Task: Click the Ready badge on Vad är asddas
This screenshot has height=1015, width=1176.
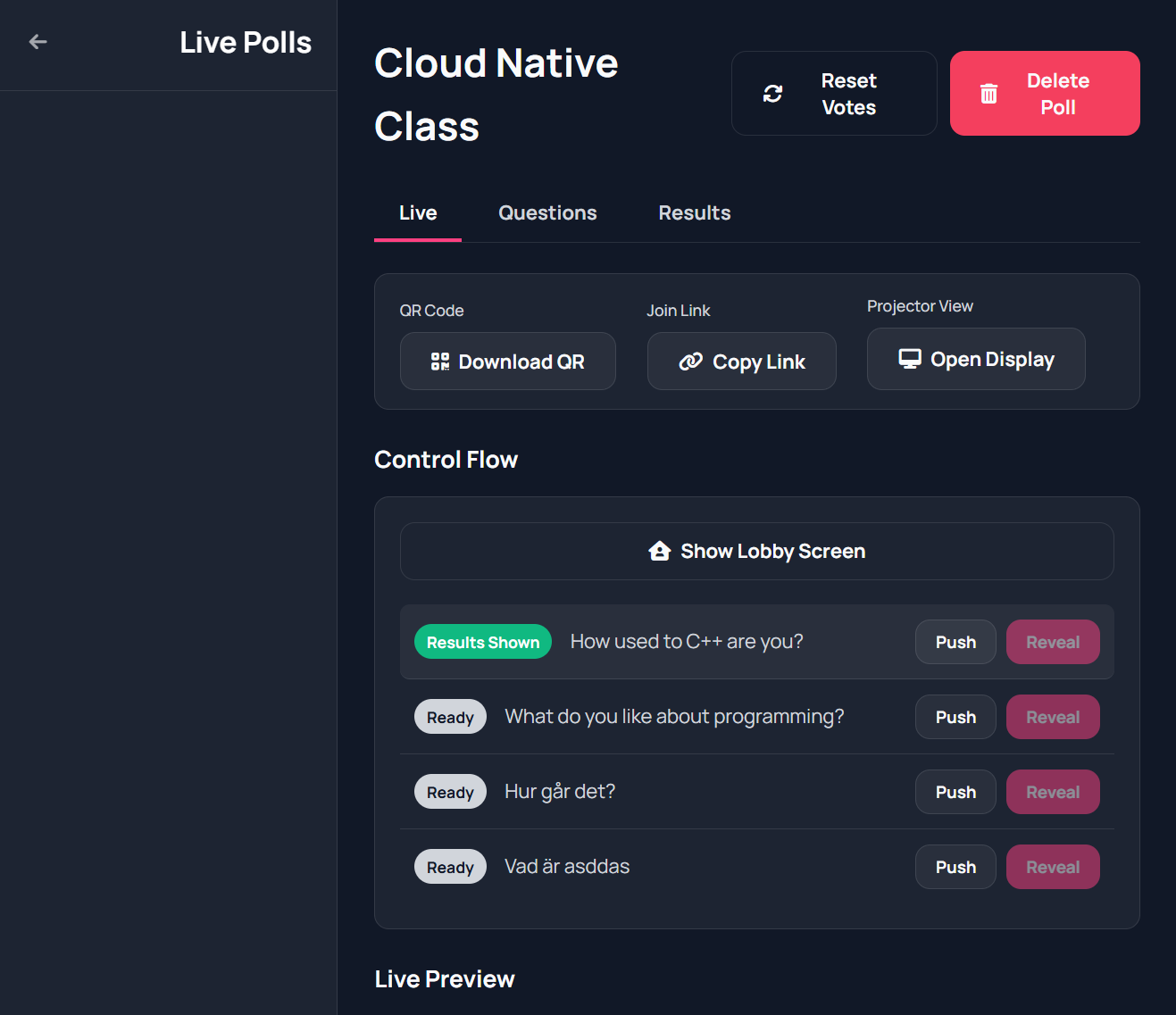Action: (450, 866)
